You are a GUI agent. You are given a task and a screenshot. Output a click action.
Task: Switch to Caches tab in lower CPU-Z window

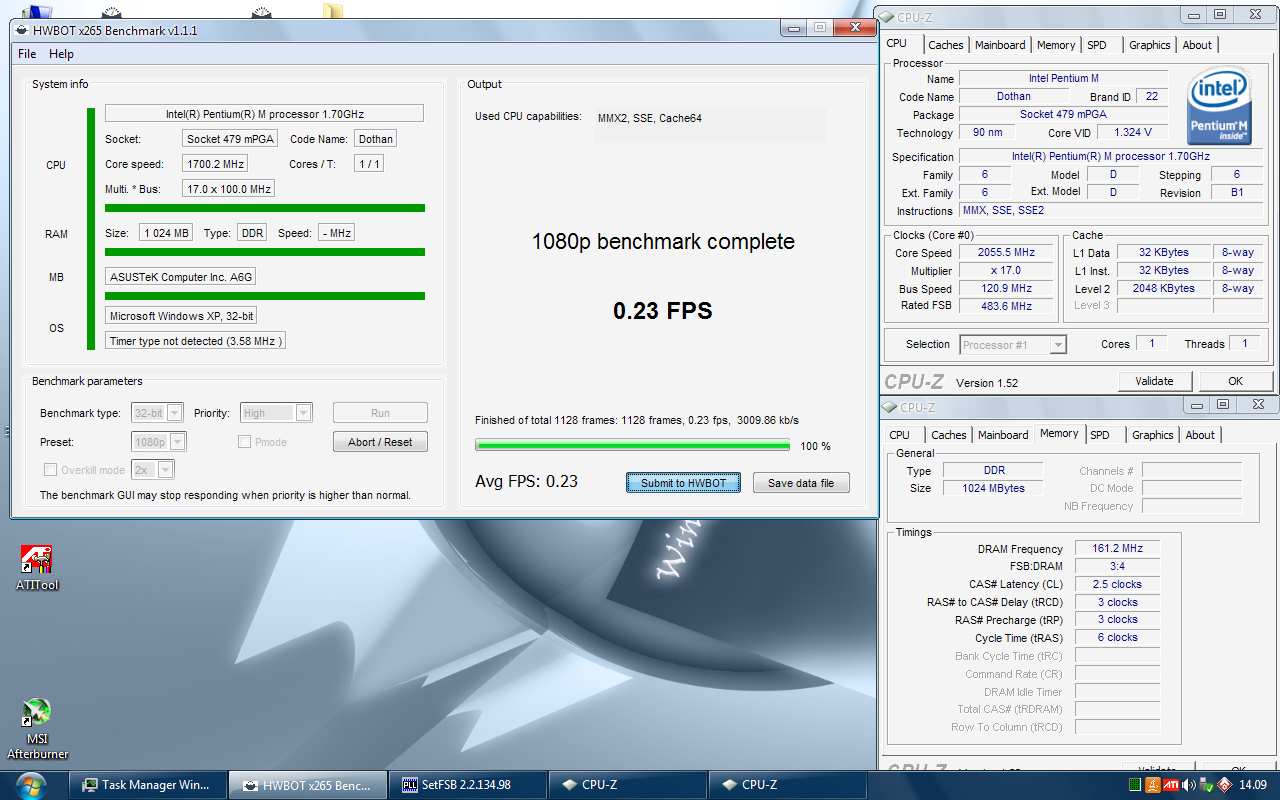point(949,435)
